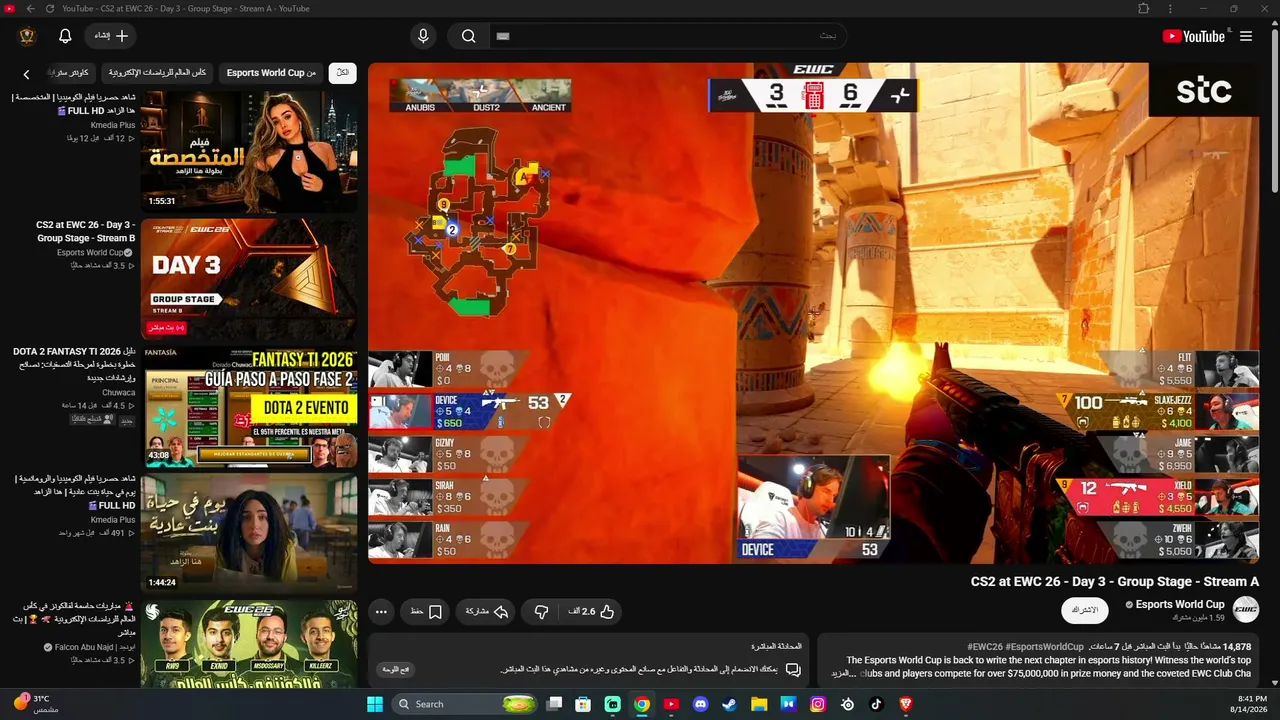
Task: Click the video player showing the CS2 match
Action: 813,313
